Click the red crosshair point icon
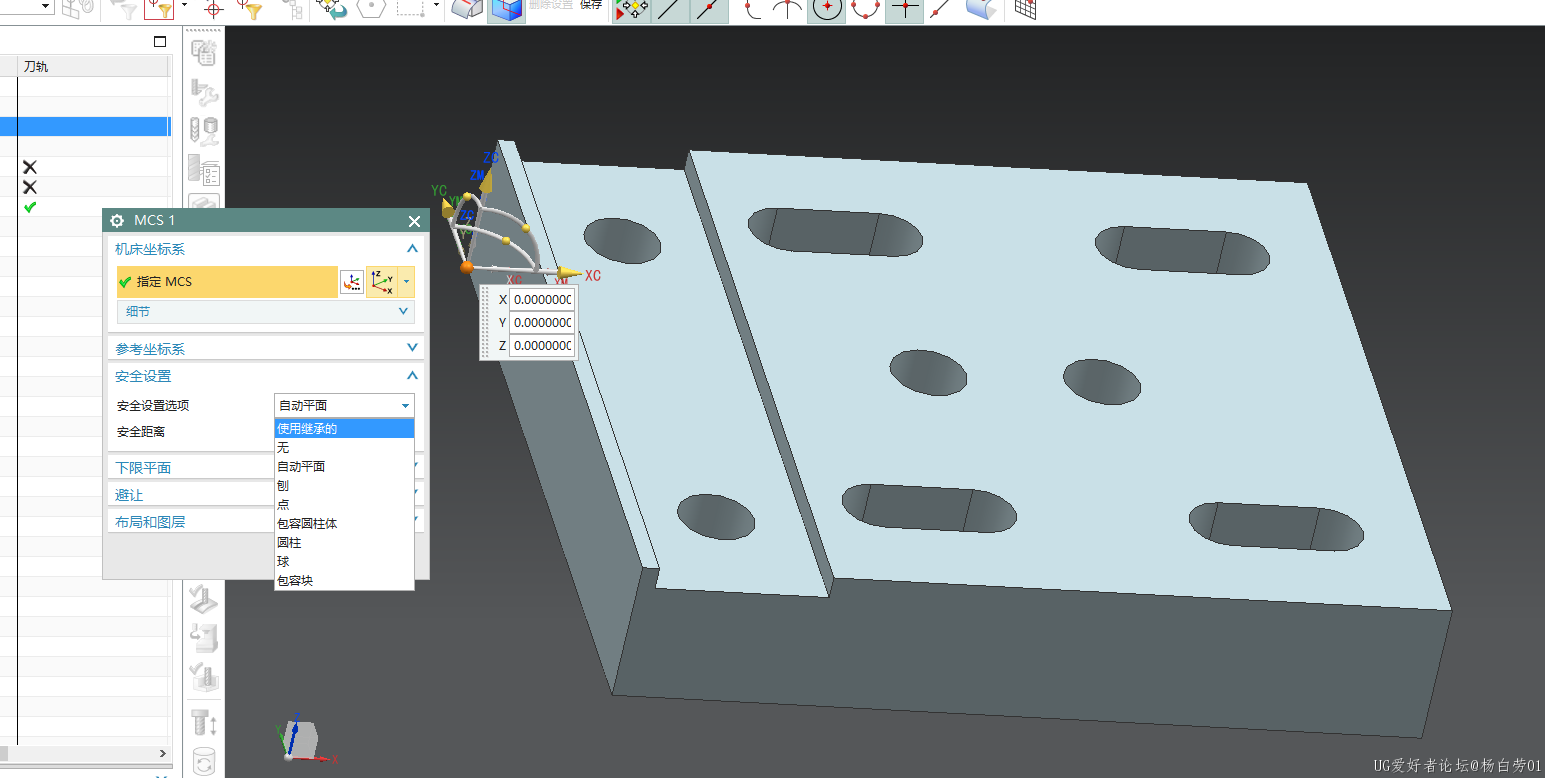 [x=212, y=10]
